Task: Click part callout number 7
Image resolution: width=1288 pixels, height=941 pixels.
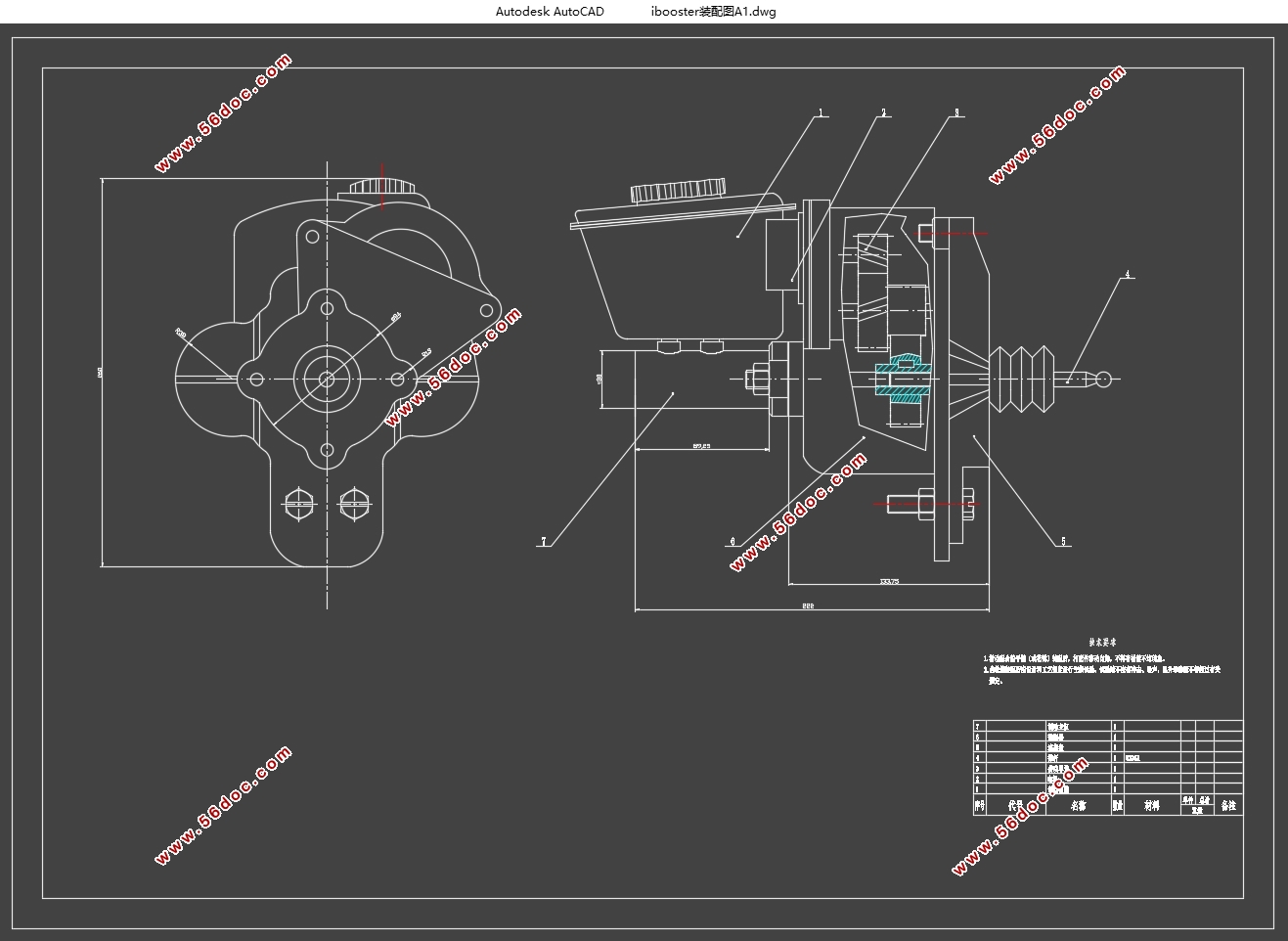Action: click(544, 541)
